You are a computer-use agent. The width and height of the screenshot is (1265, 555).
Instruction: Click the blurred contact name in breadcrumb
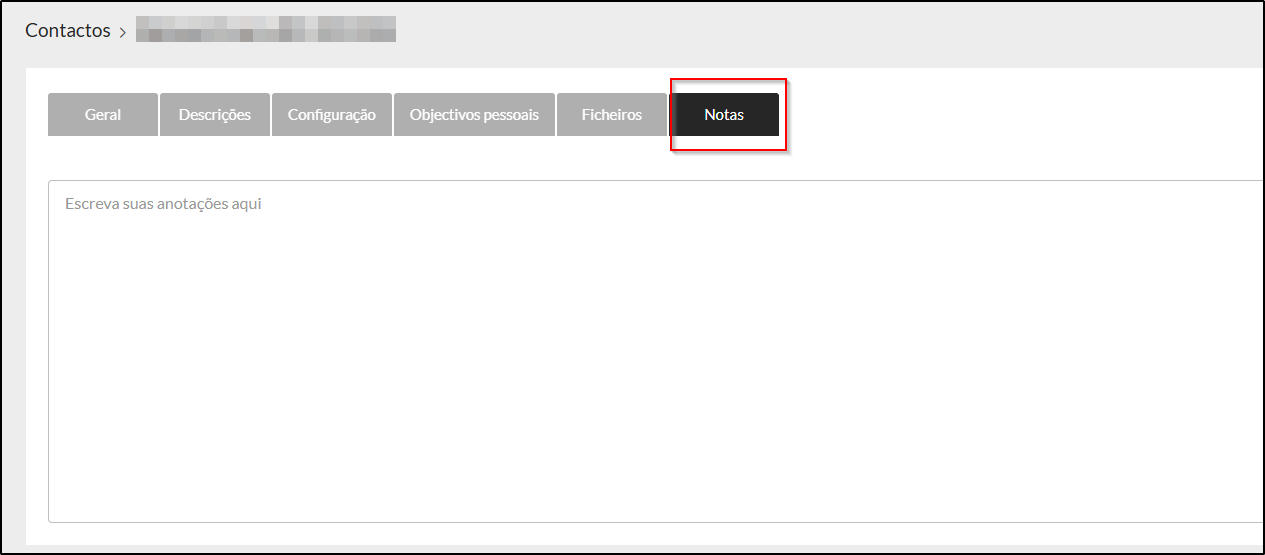pyautogui.click(x=265, y=29)
